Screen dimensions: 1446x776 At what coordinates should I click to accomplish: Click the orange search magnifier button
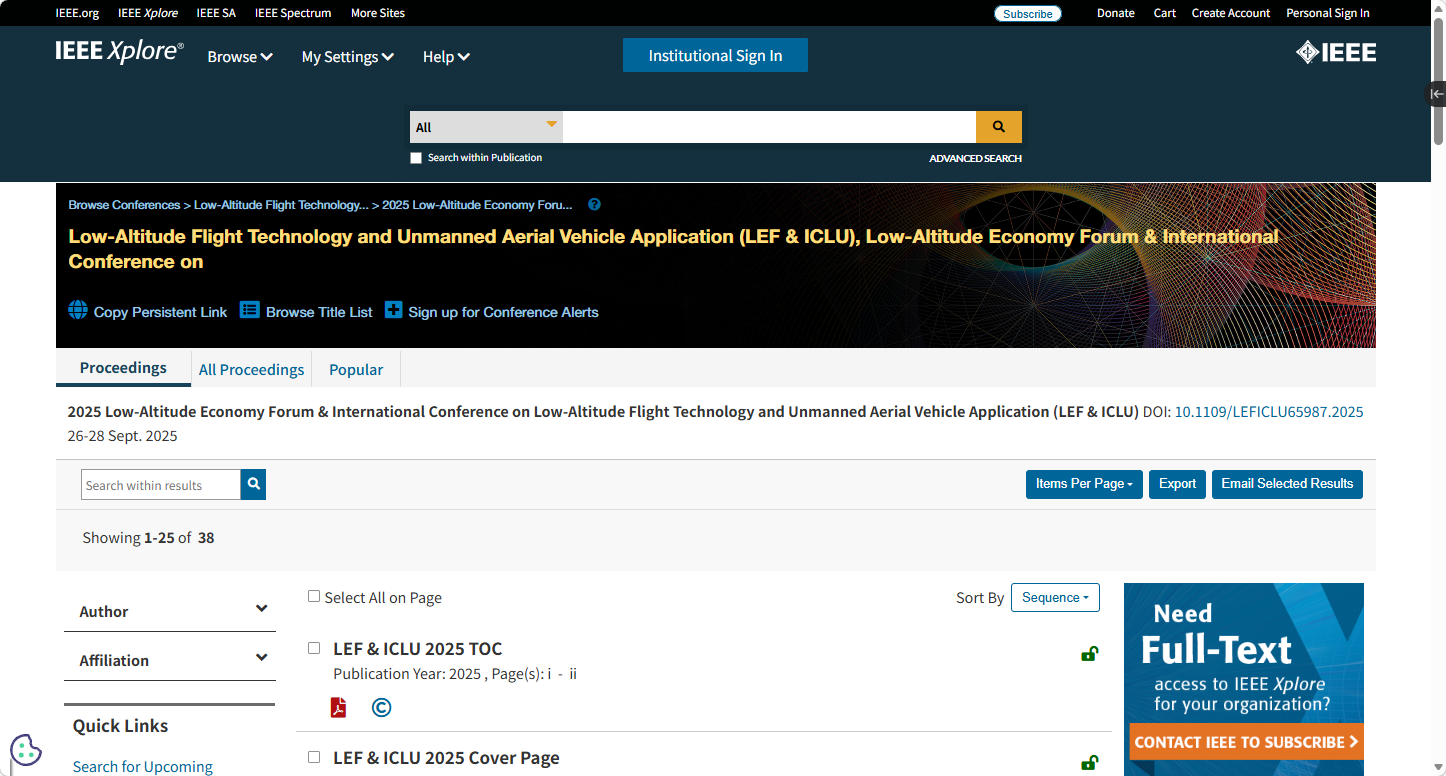(998, 127)
